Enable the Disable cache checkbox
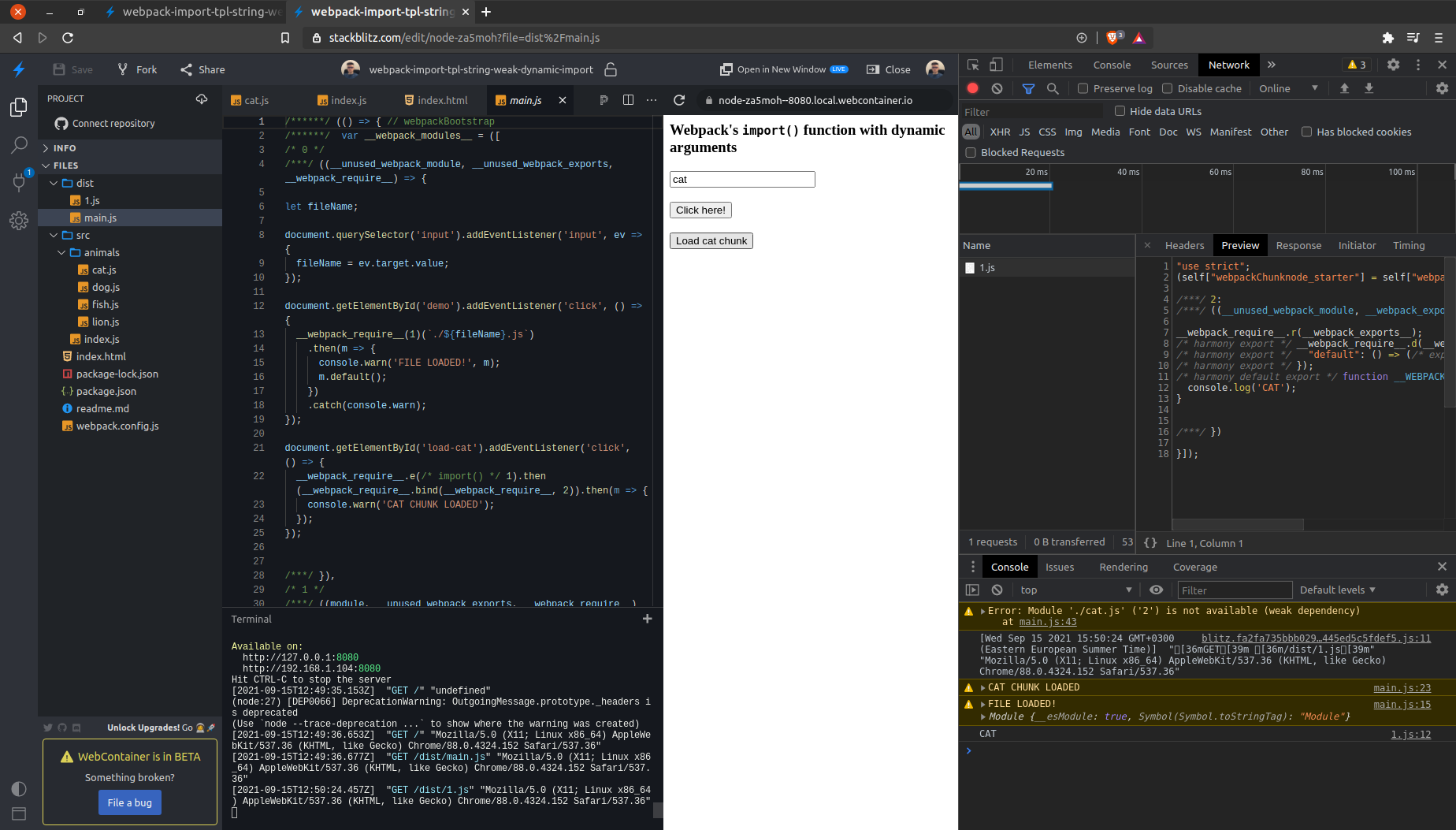 click(1165, 88)
